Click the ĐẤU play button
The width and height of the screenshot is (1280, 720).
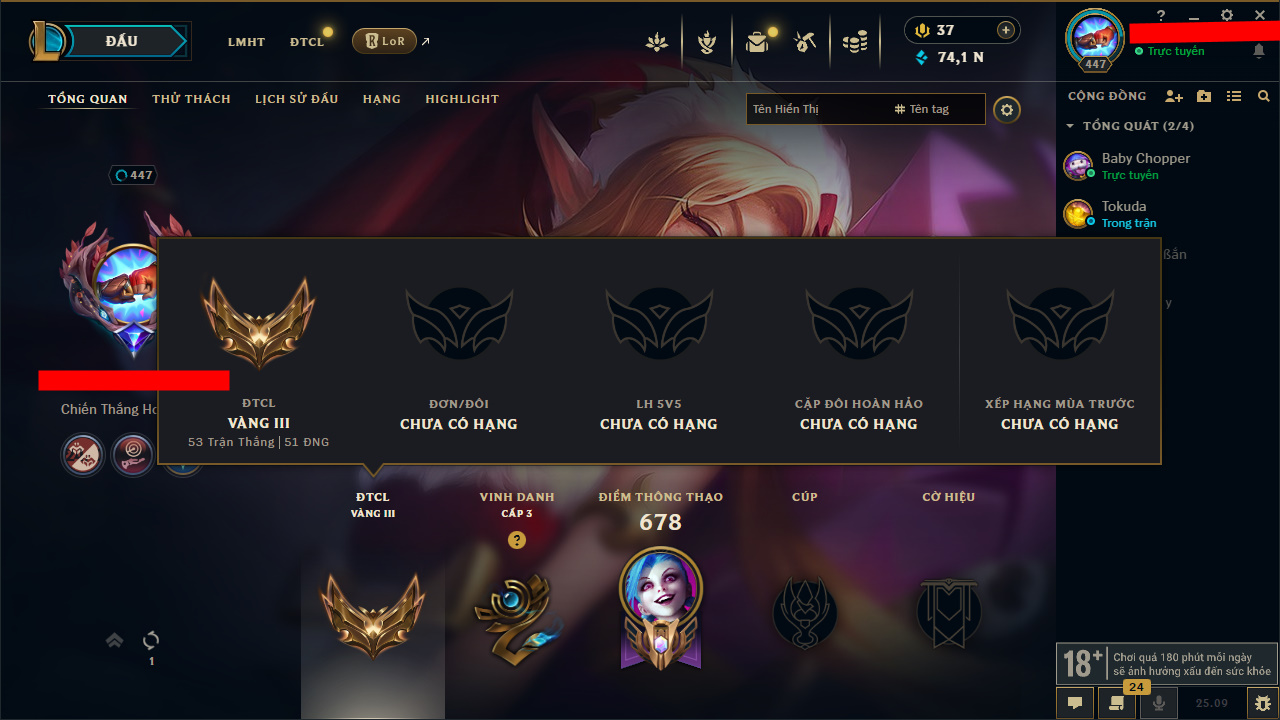pos(121,41)
